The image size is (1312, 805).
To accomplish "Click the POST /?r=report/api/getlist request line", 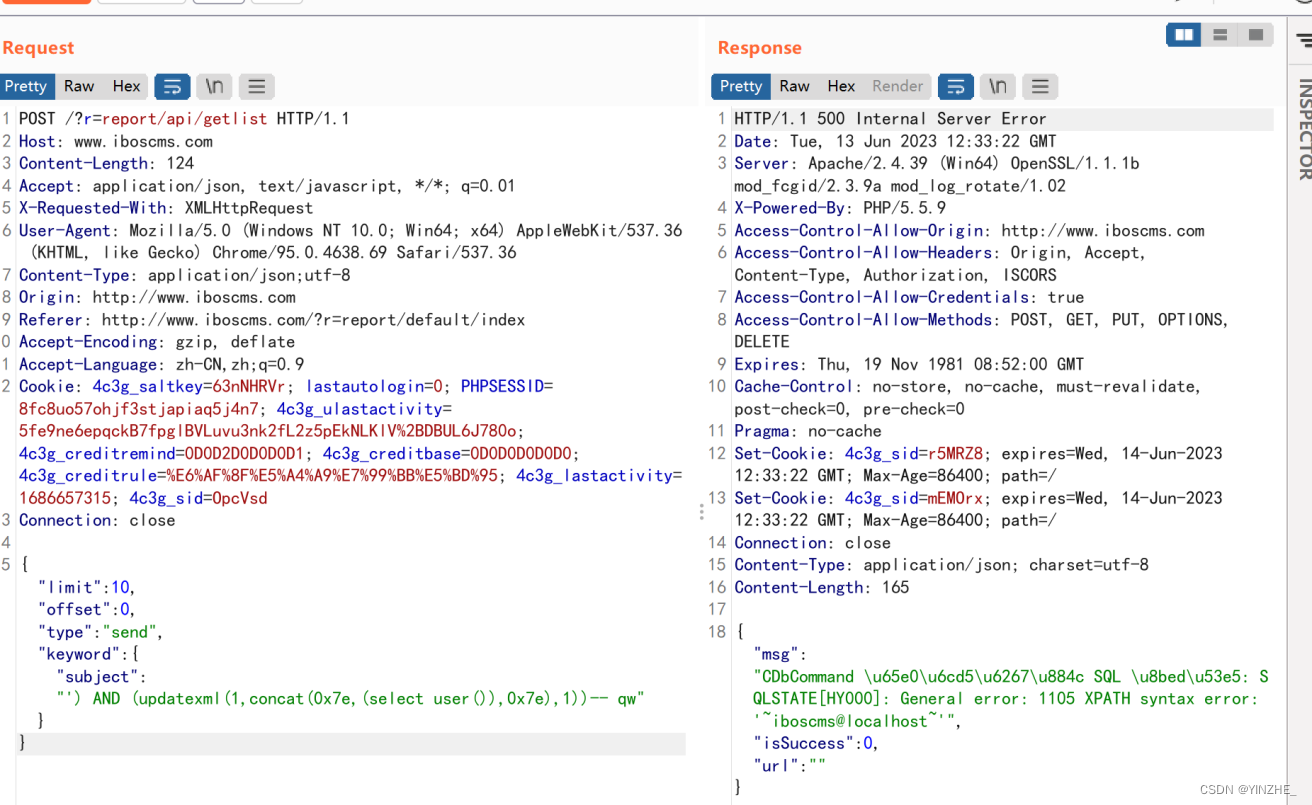I will 184,119.
